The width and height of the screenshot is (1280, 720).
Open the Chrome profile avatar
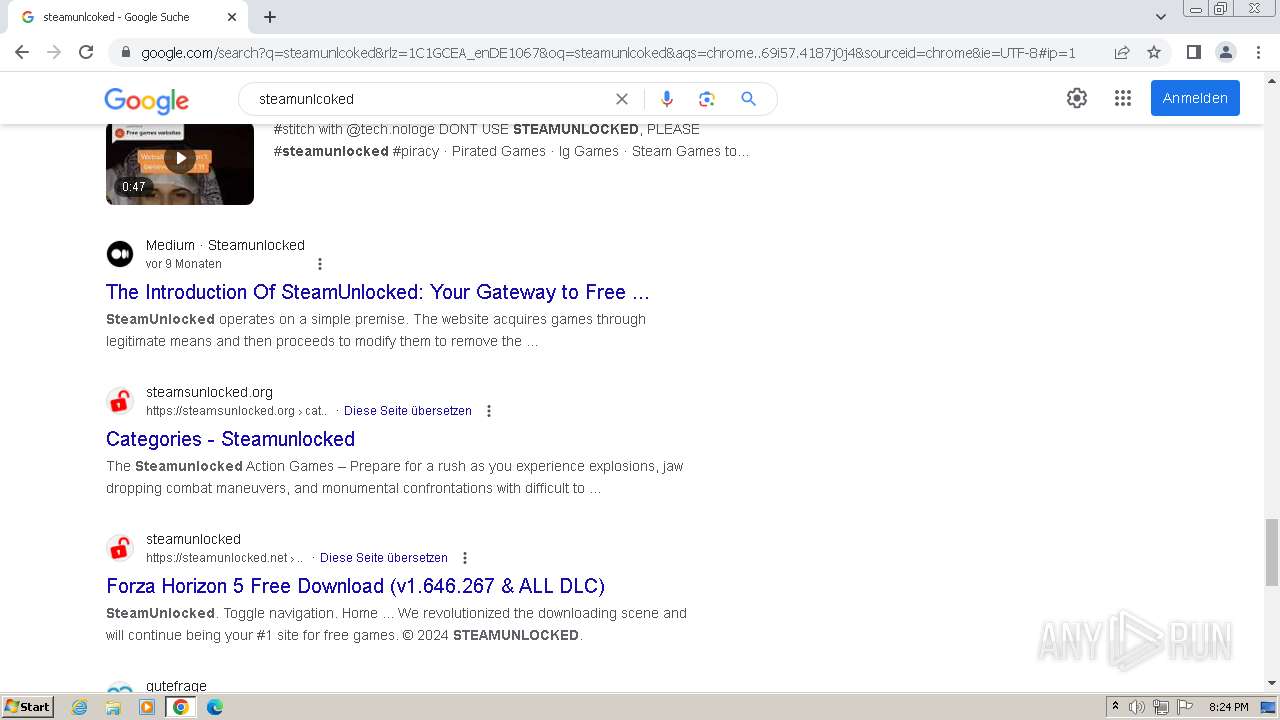pyautogui.click(x=1225, y=52)
